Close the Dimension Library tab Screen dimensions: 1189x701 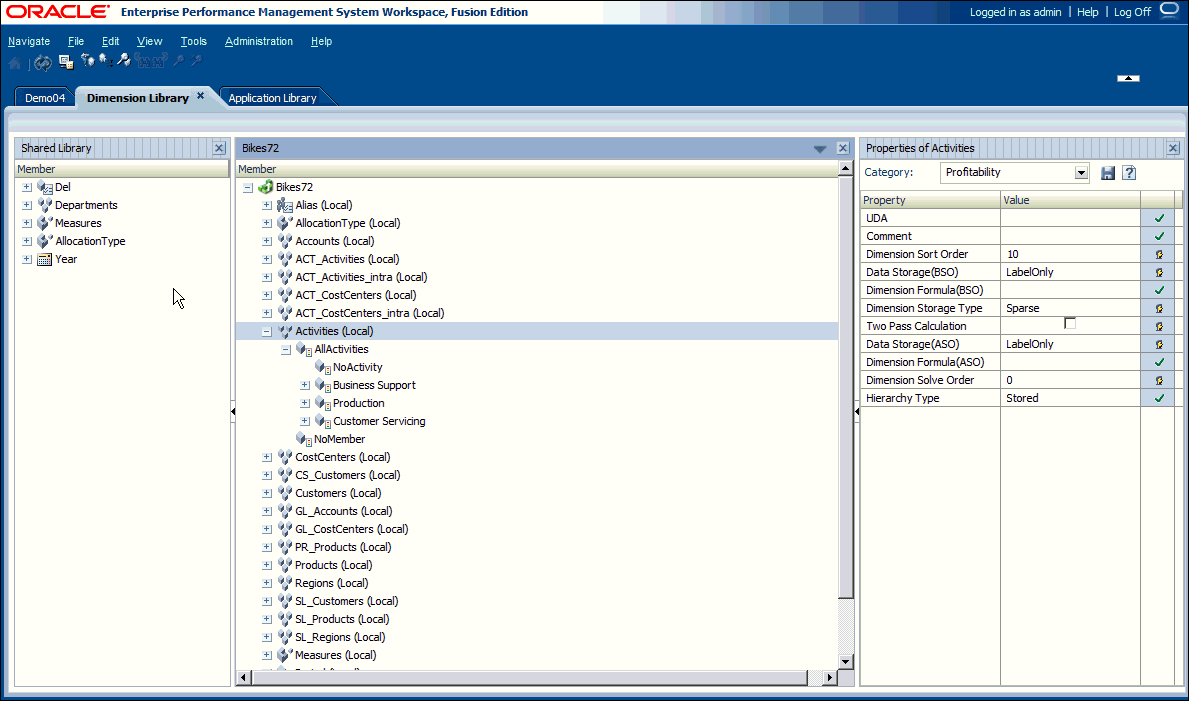[200, 96]
